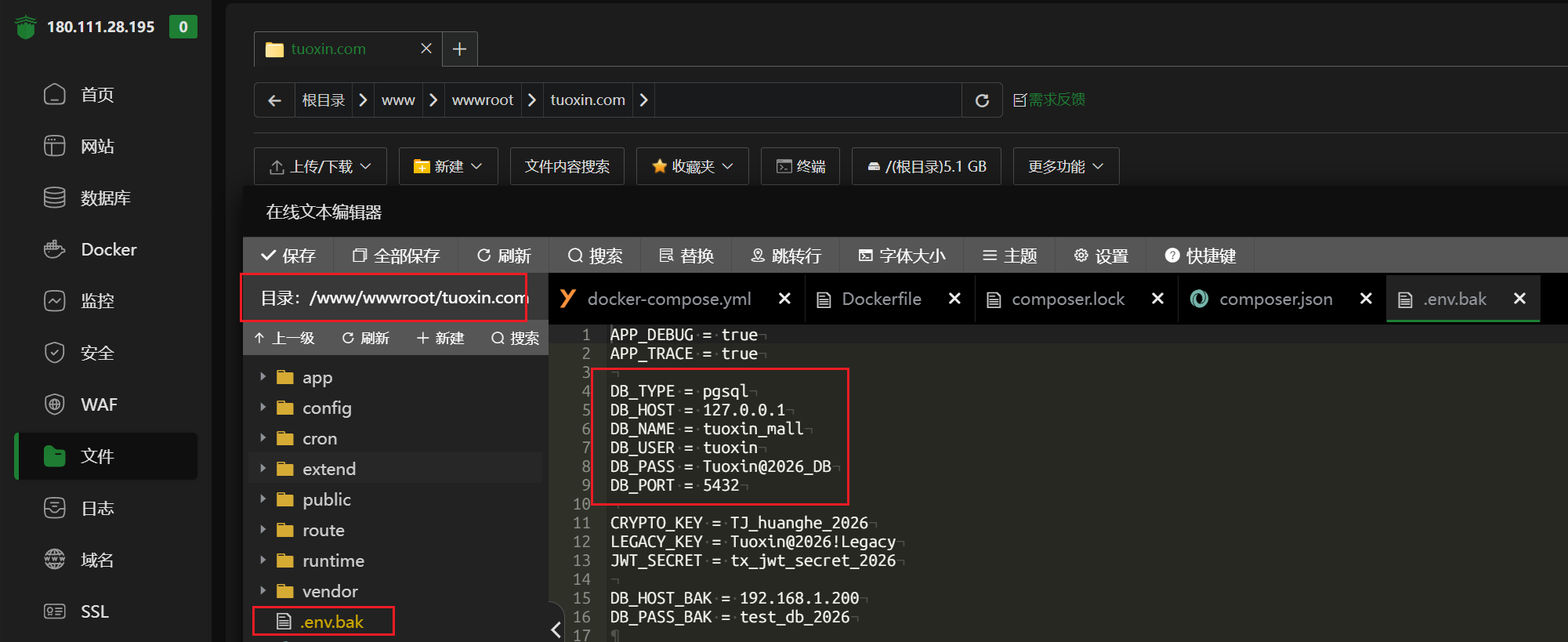The height and width of the screenshot is (642, 1568).
Task: Close the composer.json tab
Action: [1366, 299]
